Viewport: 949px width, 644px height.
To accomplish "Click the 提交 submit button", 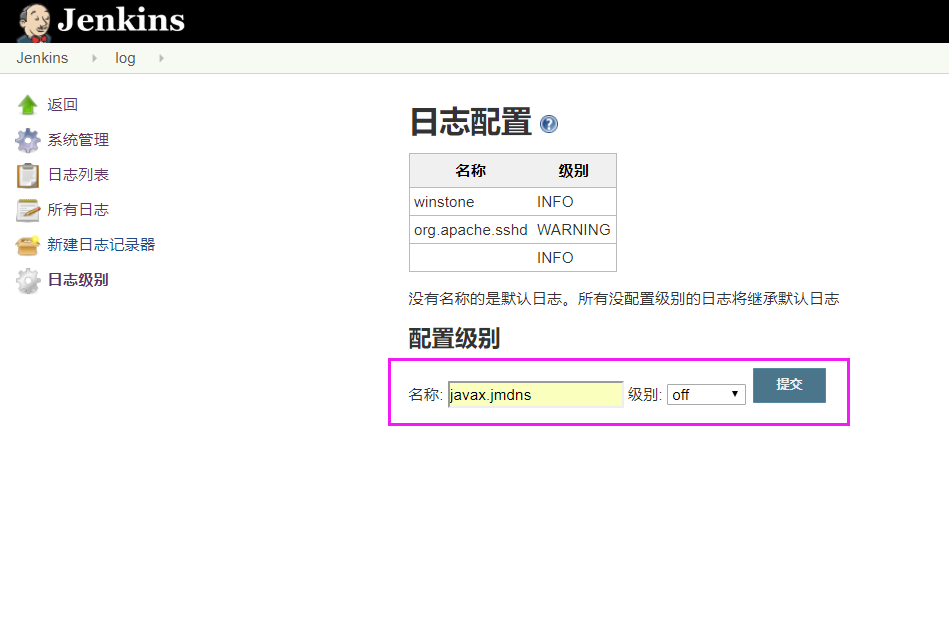I will click(x=789, y=385).
